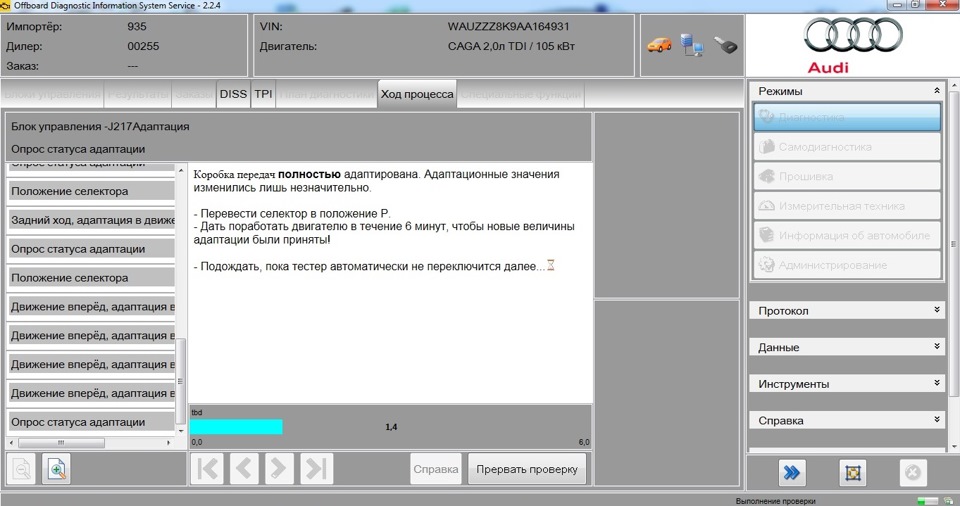
Task: Click the car key ignition icon
Action: (726, 45)
